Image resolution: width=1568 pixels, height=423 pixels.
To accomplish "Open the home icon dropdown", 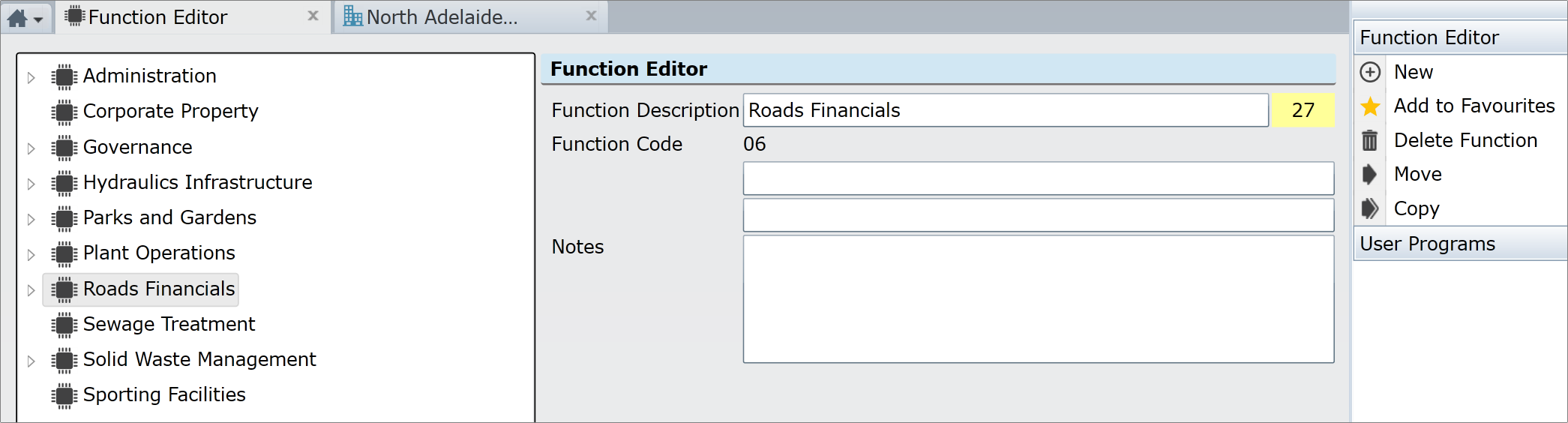I will tap(26, 18).
